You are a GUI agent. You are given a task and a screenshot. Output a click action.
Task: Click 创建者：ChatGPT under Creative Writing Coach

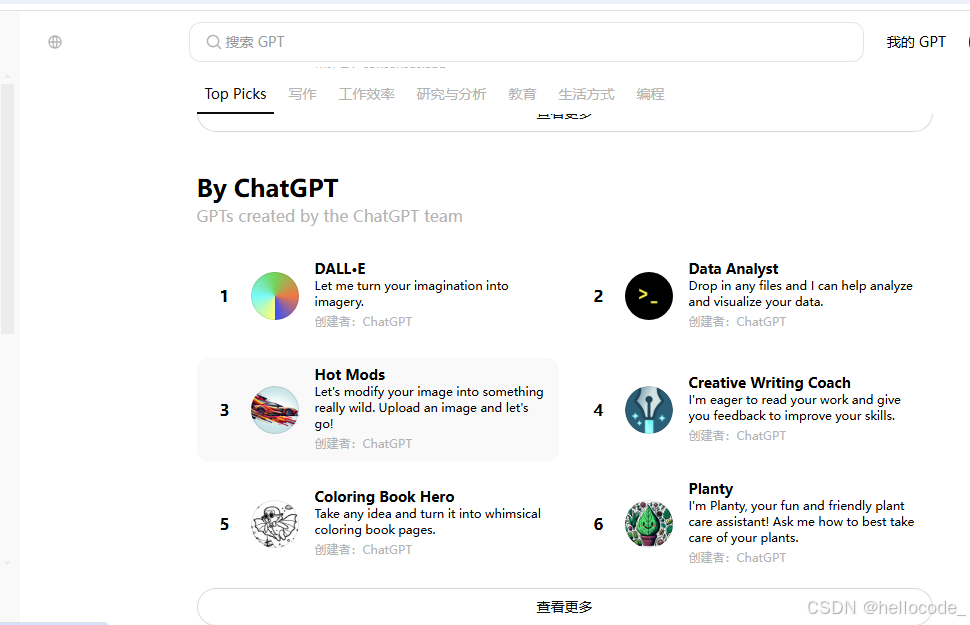point(737,436)
